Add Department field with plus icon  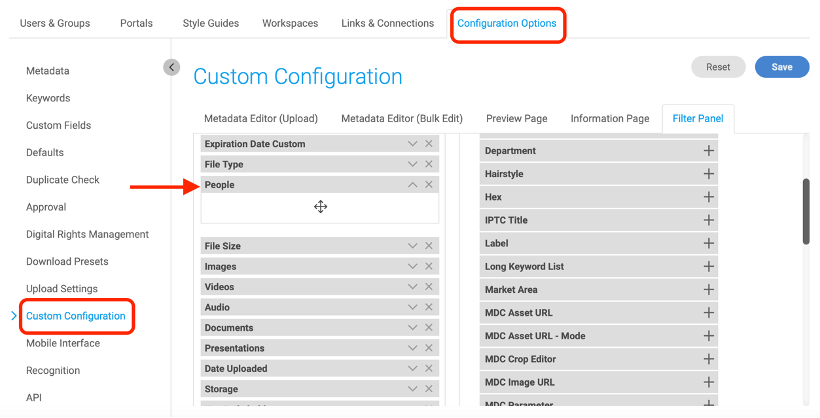[709, 151]
